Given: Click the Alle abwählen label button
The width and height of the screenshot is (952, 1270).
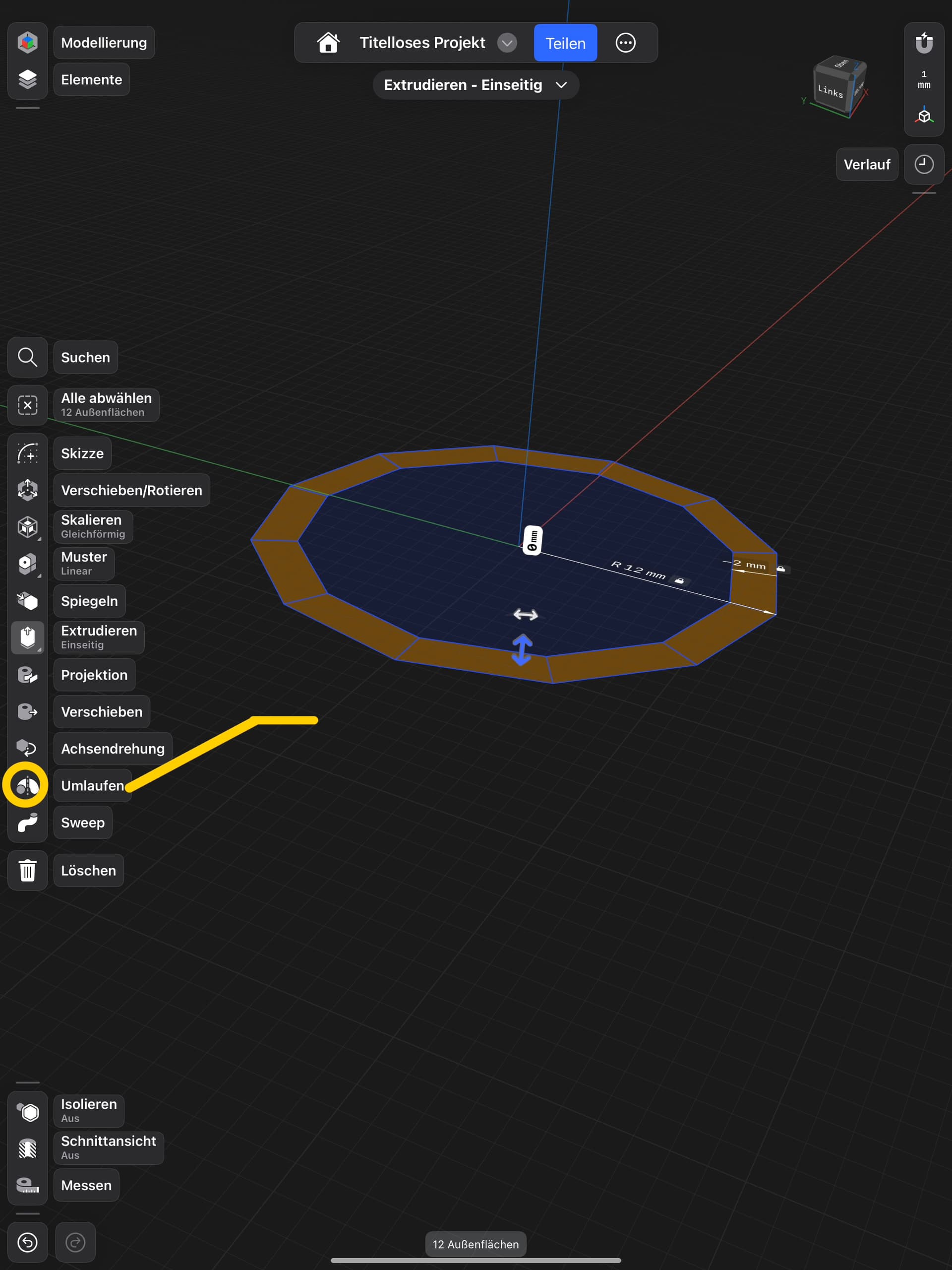Looking at the screenshot, I should [x=106, y=405].
